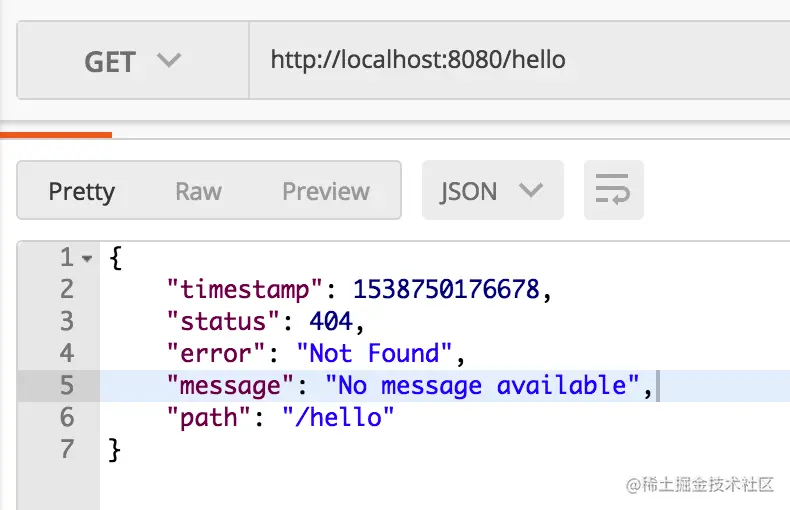790x510 pixels.
Task: Switch to the Preview view tab
Action: coord(326,192)
